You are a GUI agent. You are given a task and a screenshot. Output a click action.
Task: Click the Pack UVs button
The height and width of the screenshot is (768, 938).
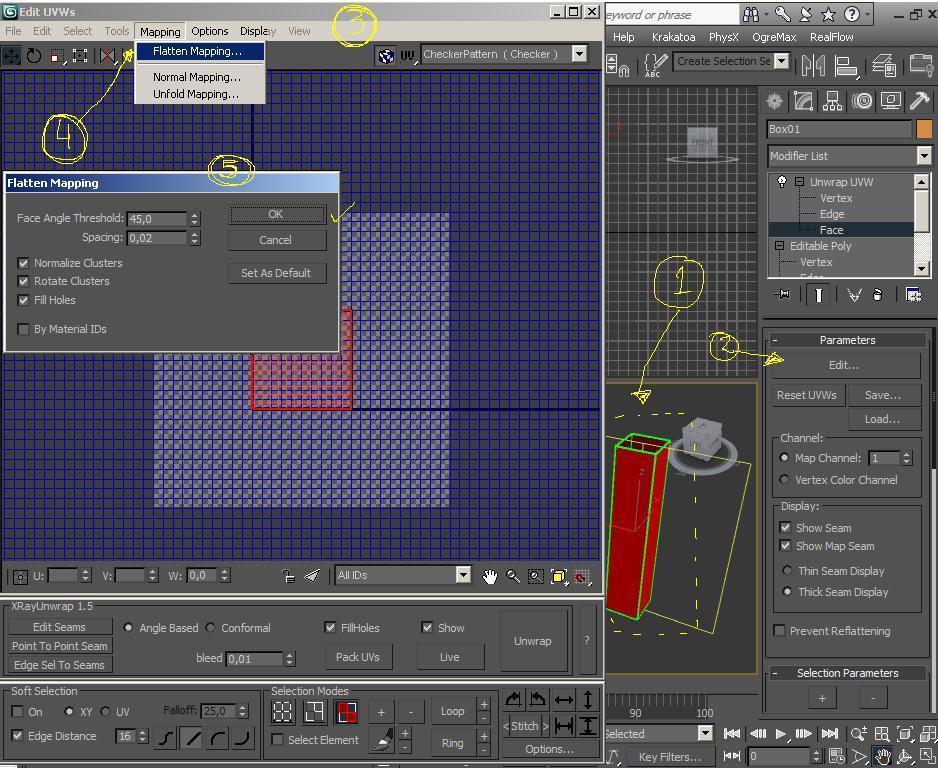(x=358, y=657)
